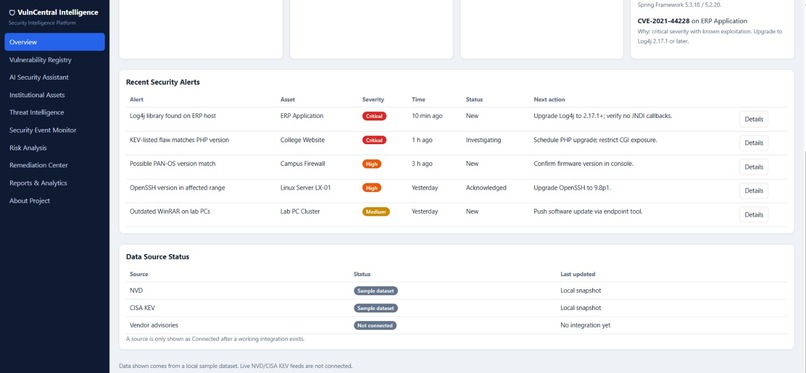Click the Asset column header

click(287, 100)
